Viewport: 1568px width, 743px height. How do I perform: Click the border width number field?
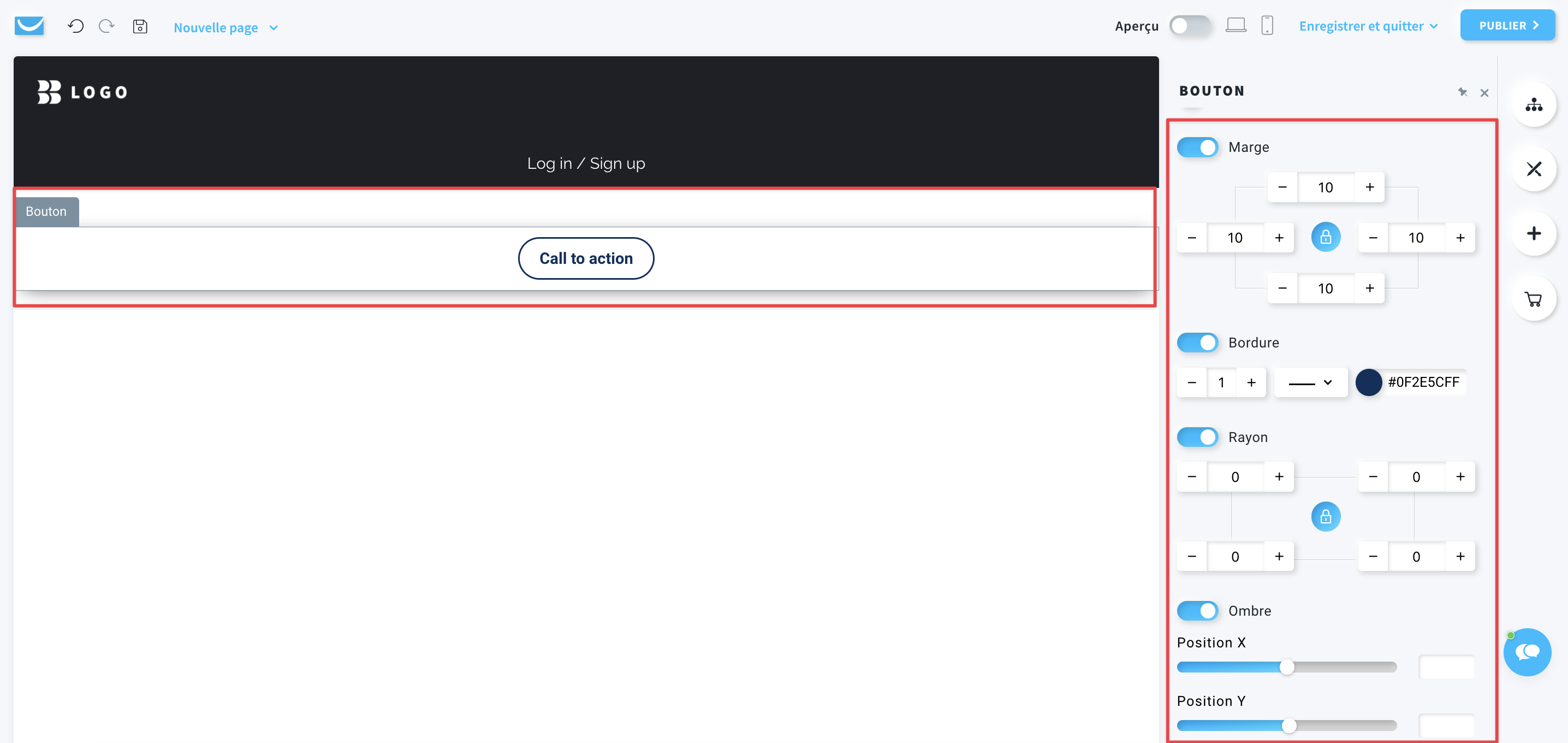(1222, 382)
